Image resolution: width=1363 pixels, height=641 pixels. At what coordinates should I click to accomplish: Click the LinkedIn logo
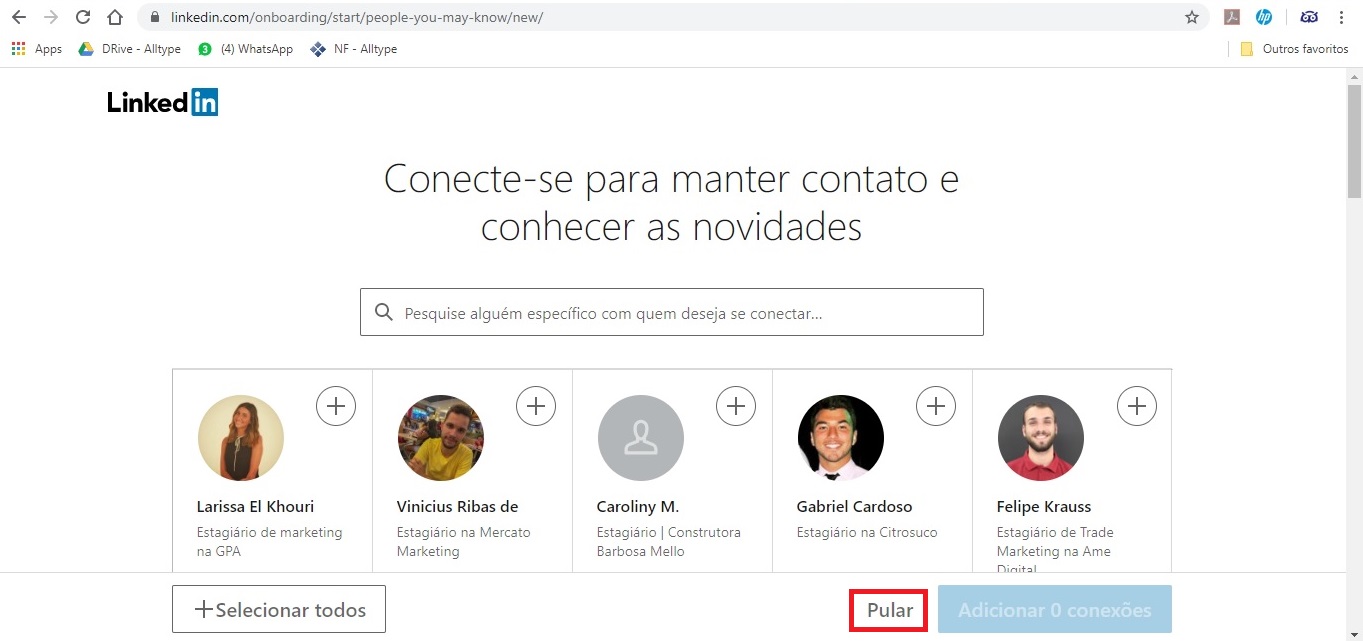point(162,102)
